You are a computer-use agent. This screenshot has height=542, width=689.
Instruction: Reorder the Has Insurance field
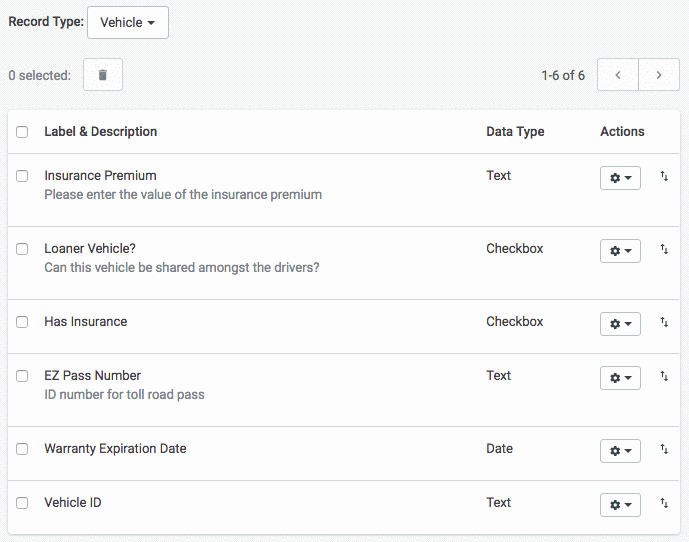(x=664, y=323)
